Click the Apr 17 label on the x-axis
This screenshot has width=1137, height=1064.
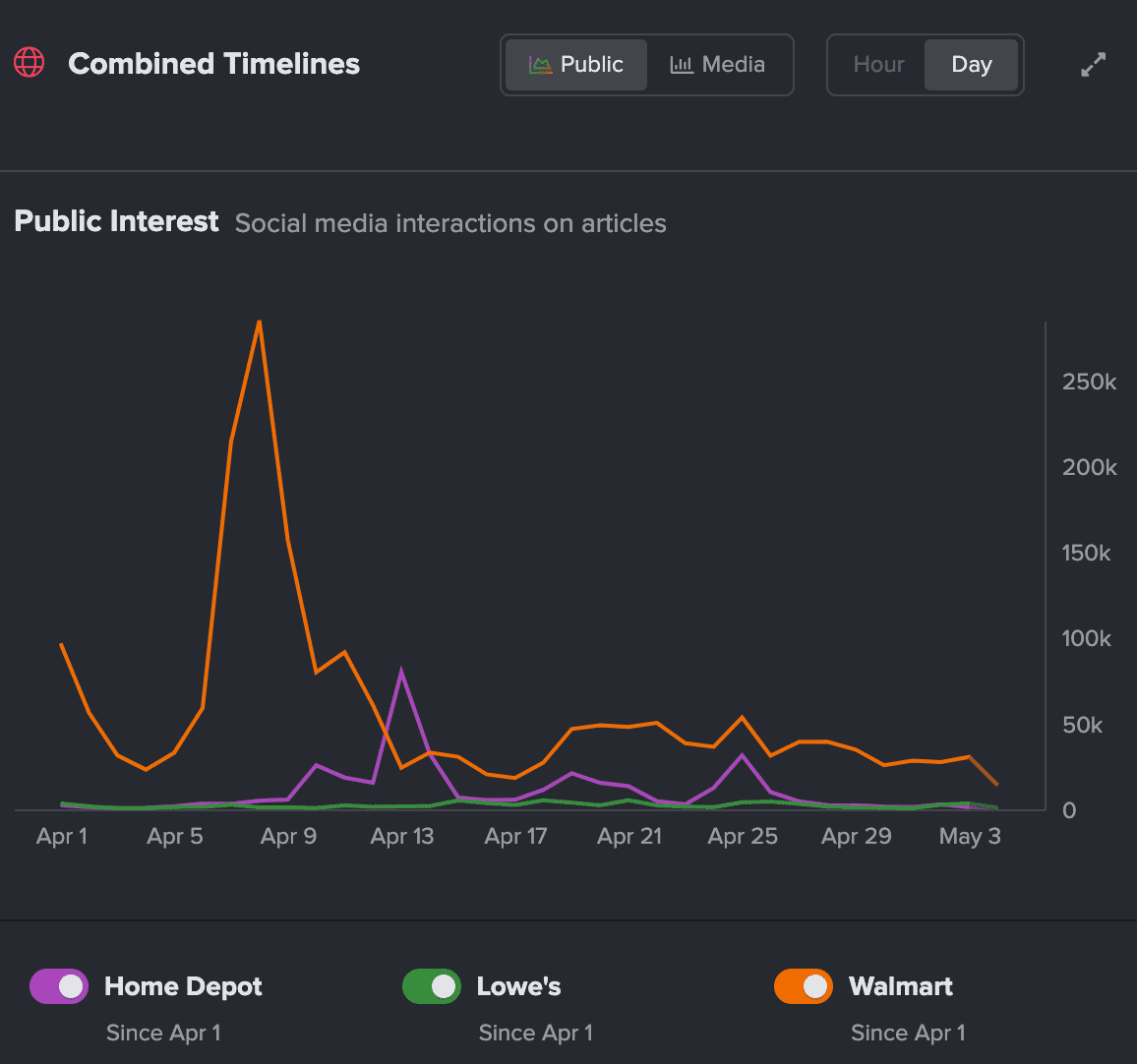click(515, 836)
